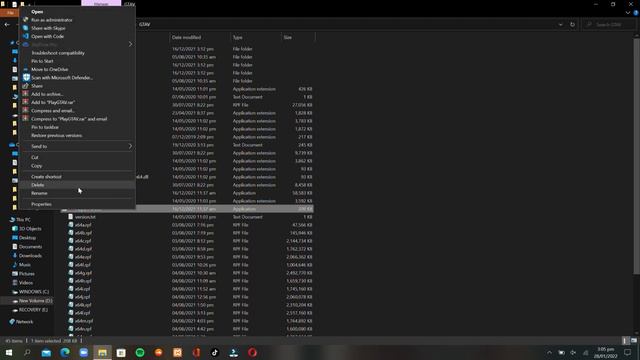
Task: Show hidden system tray icons
Action: (549, 353)
